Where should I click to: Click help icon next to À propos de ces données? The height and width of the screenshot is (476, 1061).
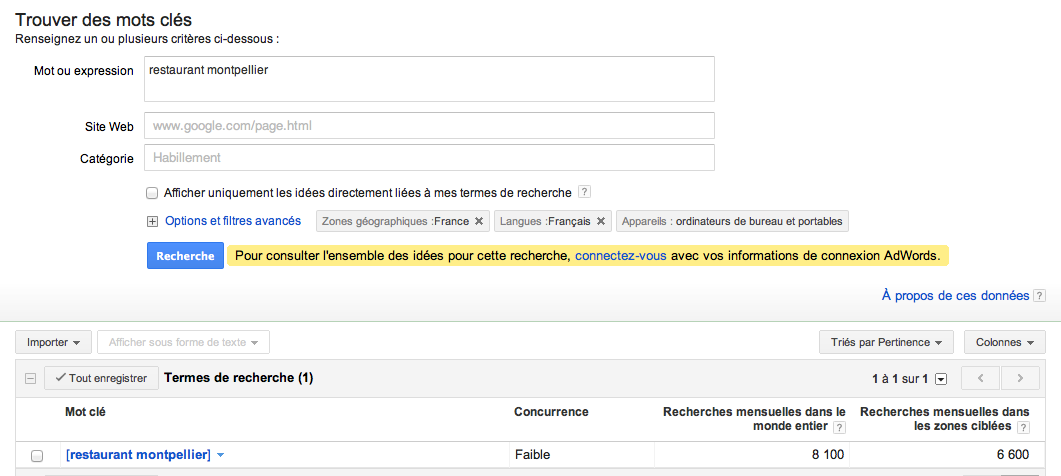click(x=1040, y=296)
